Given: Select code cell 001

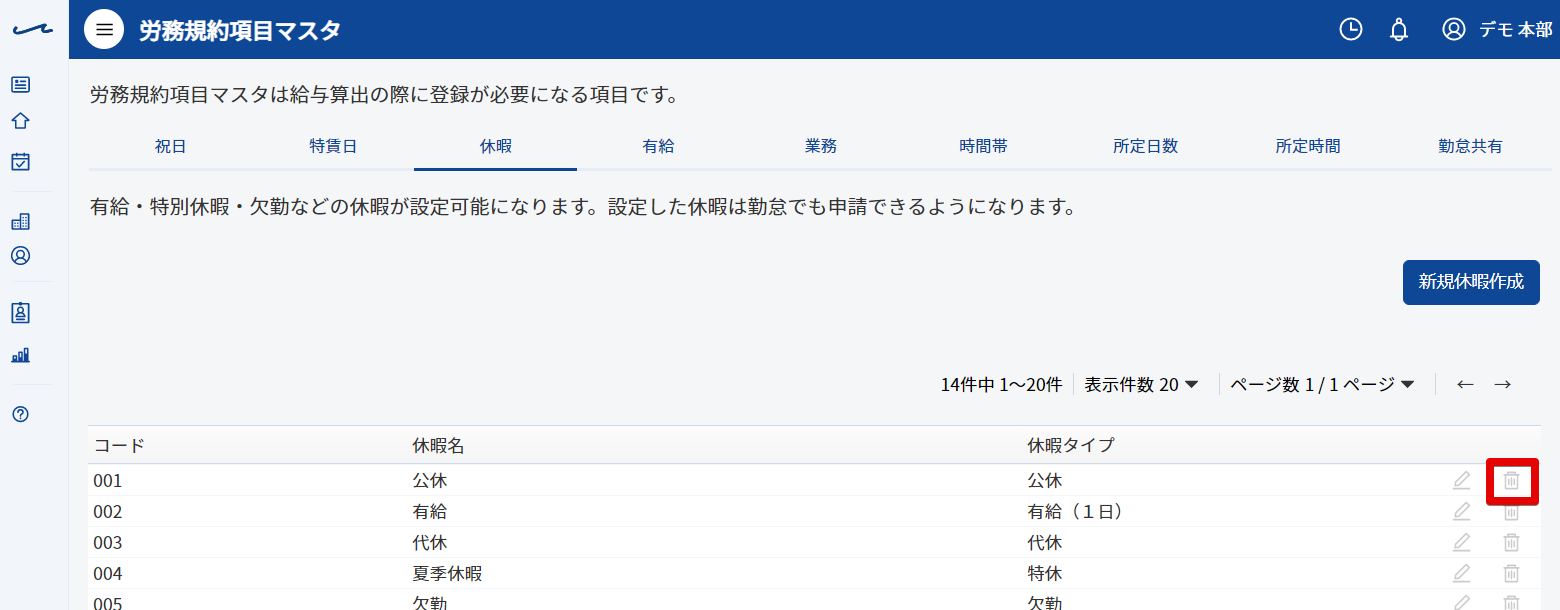Looking at the screenshot, I should coord(108,481).
